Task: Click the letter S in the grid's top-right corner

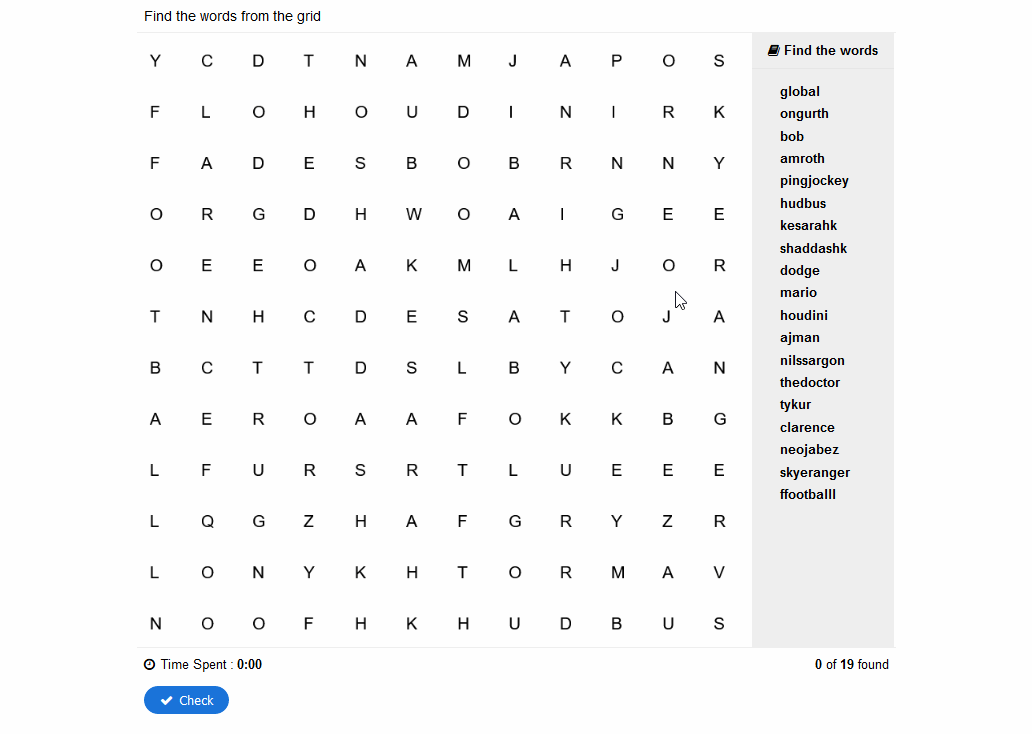Action: pyautogui.click(x=719, y=61)
